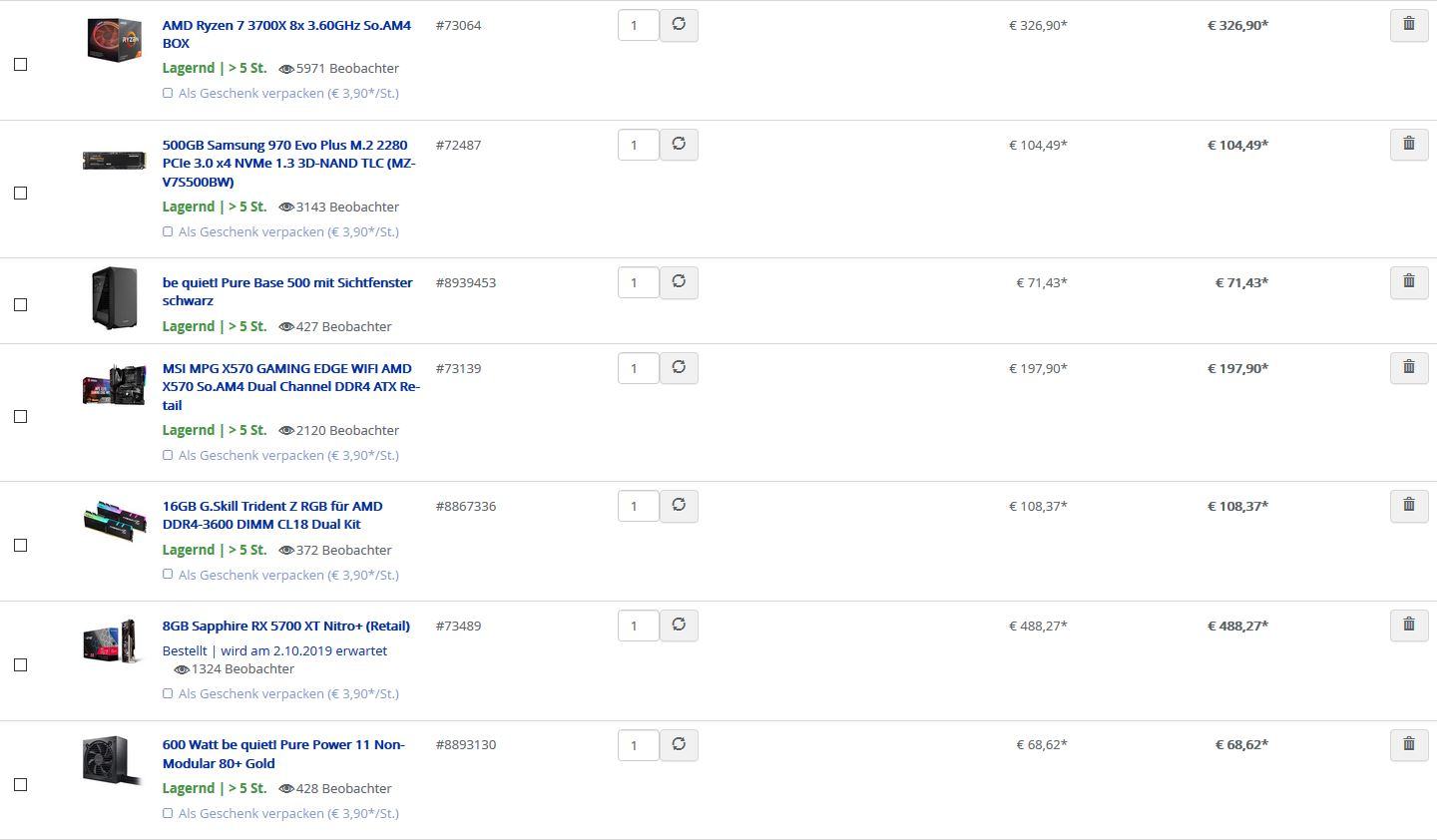The width and height of the screenshot is (1448, 840).
Task: Tick the selection box for the MSI MPG X570 row
Action: pos(20,417)
